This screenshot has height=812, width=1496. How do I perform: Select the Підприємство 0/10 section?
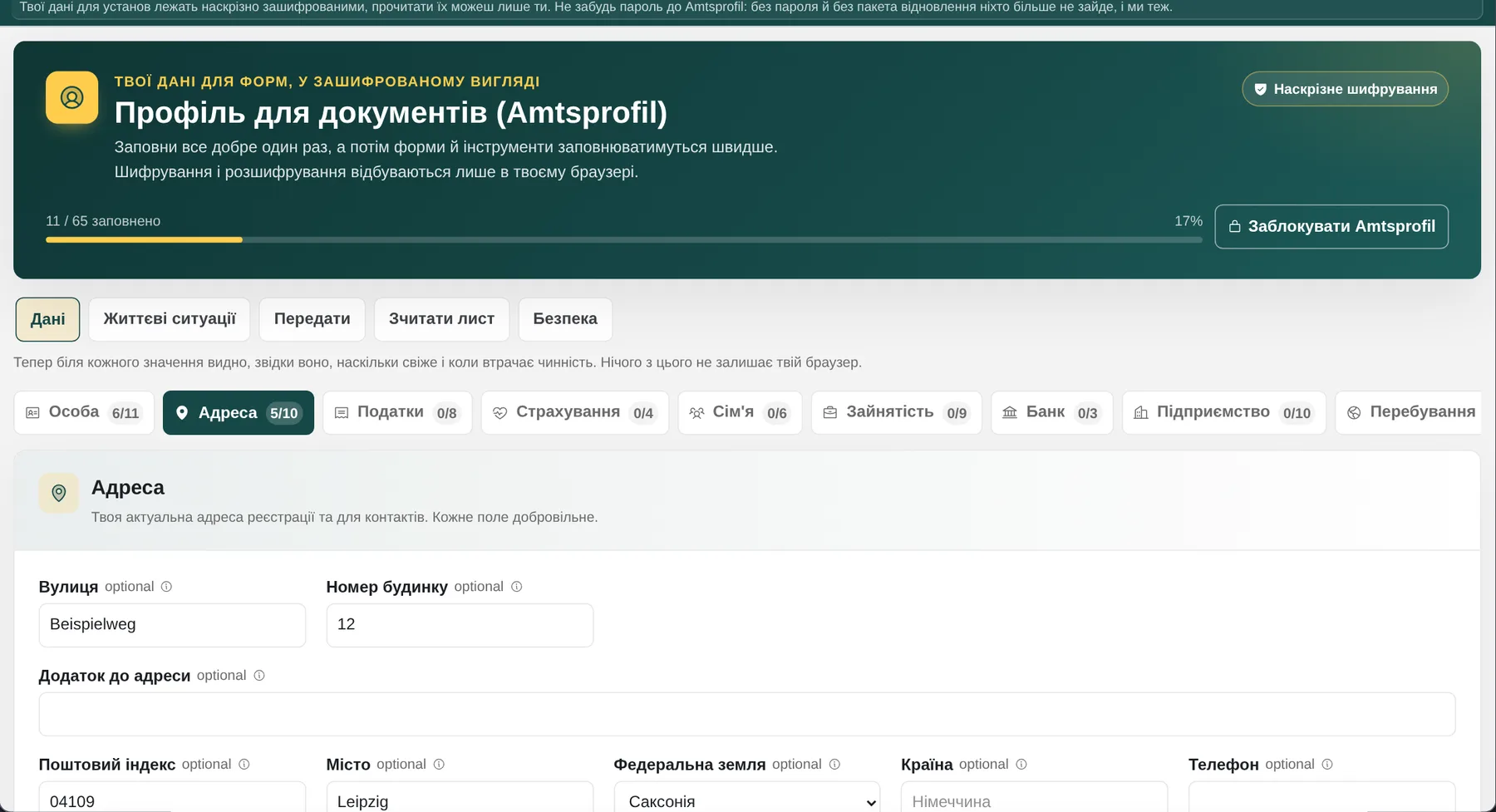click(1224, 413)
